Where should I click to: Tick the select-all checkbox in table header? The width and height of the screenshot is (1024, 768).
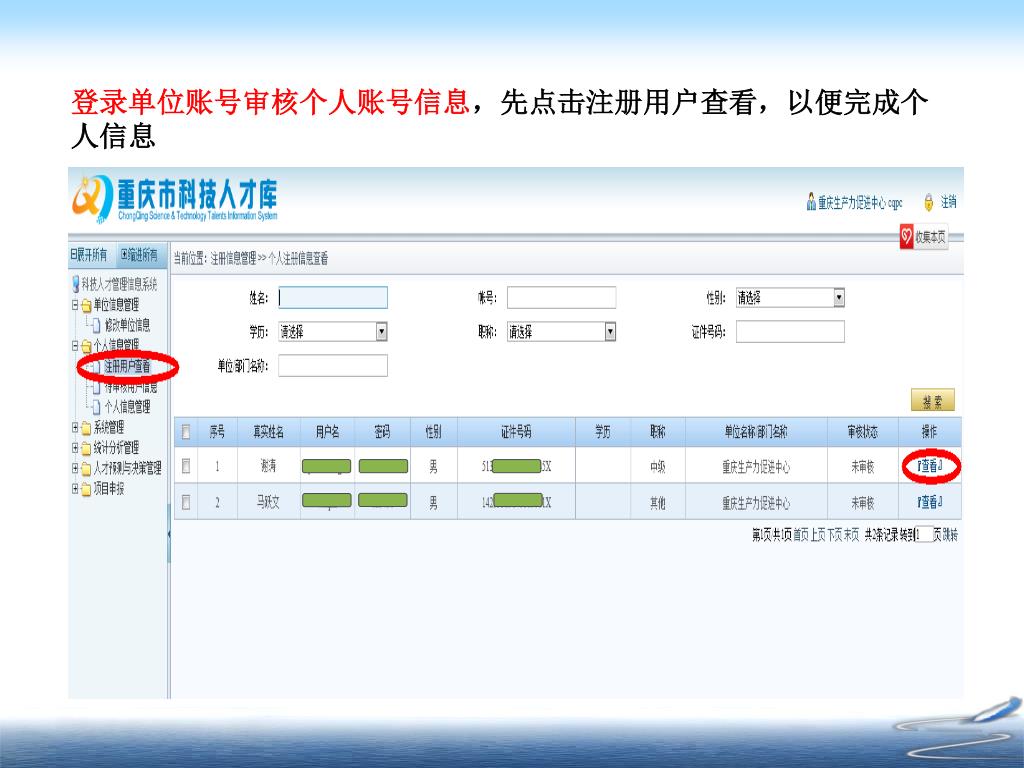186,432
